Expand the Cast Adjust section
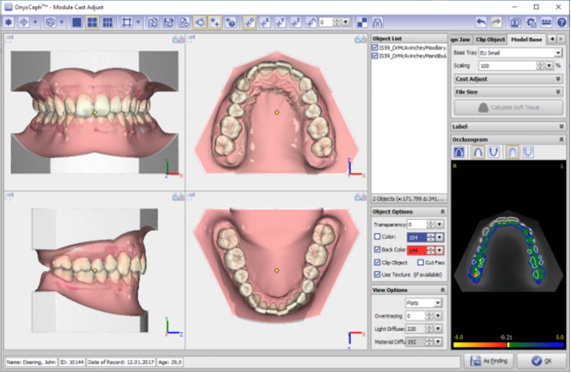Viewport: 571px width, 373px height. [508, 79]
